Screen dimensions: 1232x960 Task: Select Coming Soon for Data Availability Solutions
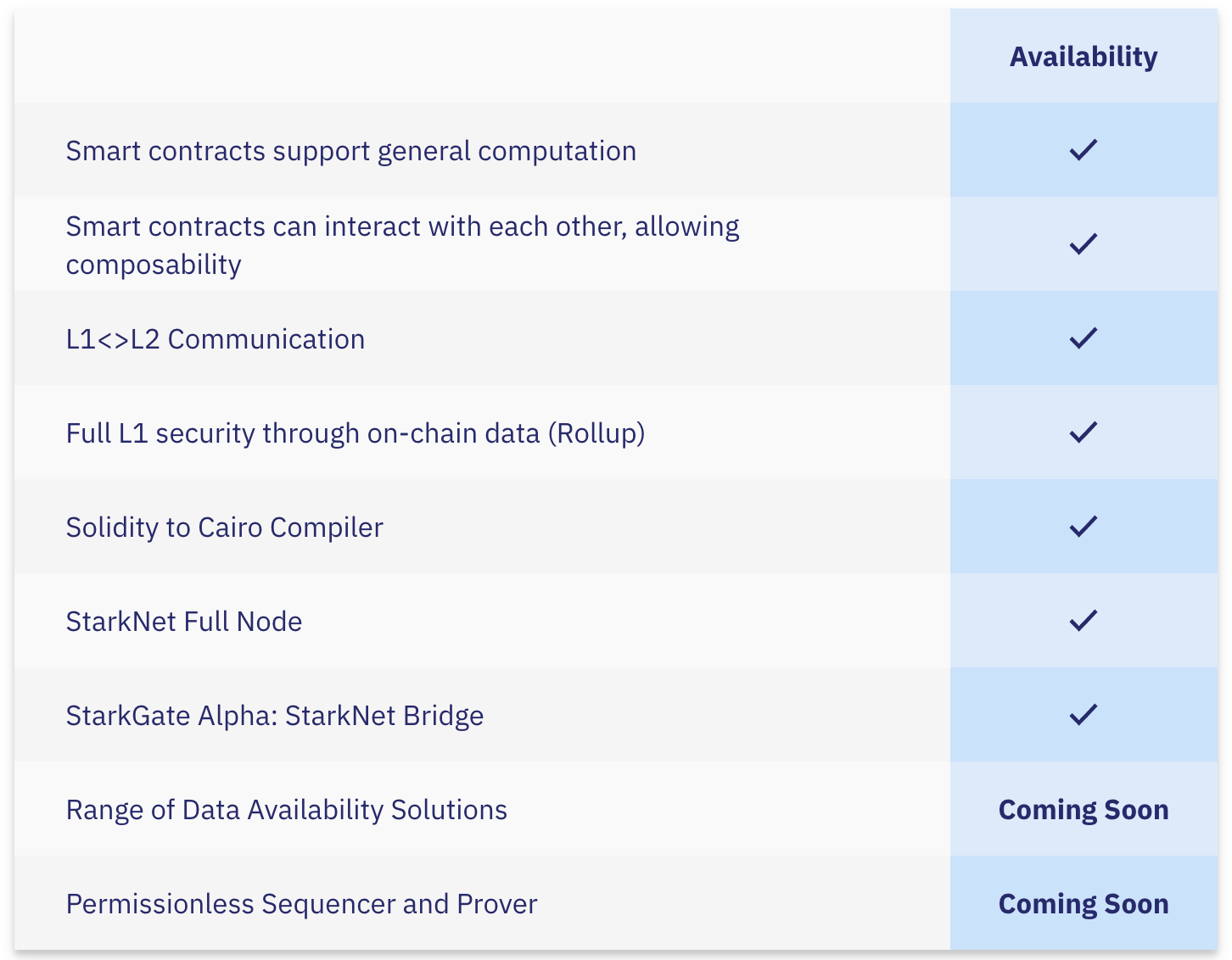tap(1084, 810)
